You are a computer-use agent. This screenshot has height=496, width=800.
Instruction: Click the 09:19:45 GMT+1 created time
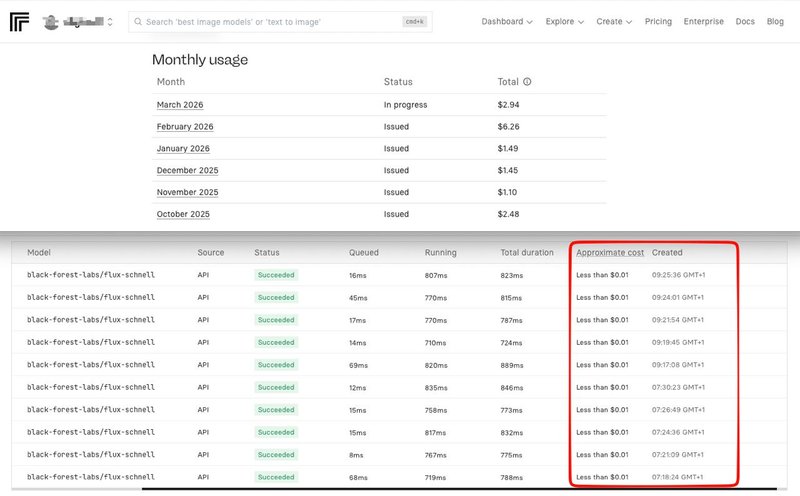tap(678, 342)
